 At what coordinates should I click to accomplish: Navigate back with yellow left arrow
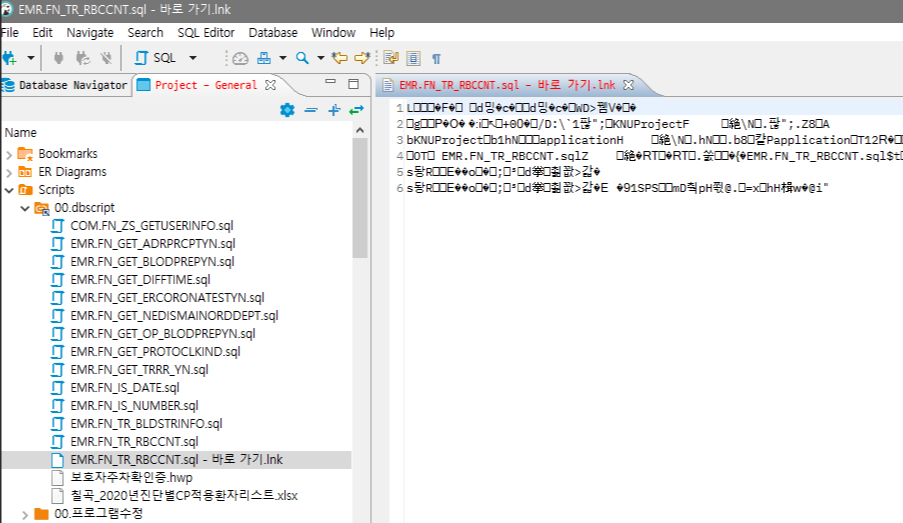(340, 58)
